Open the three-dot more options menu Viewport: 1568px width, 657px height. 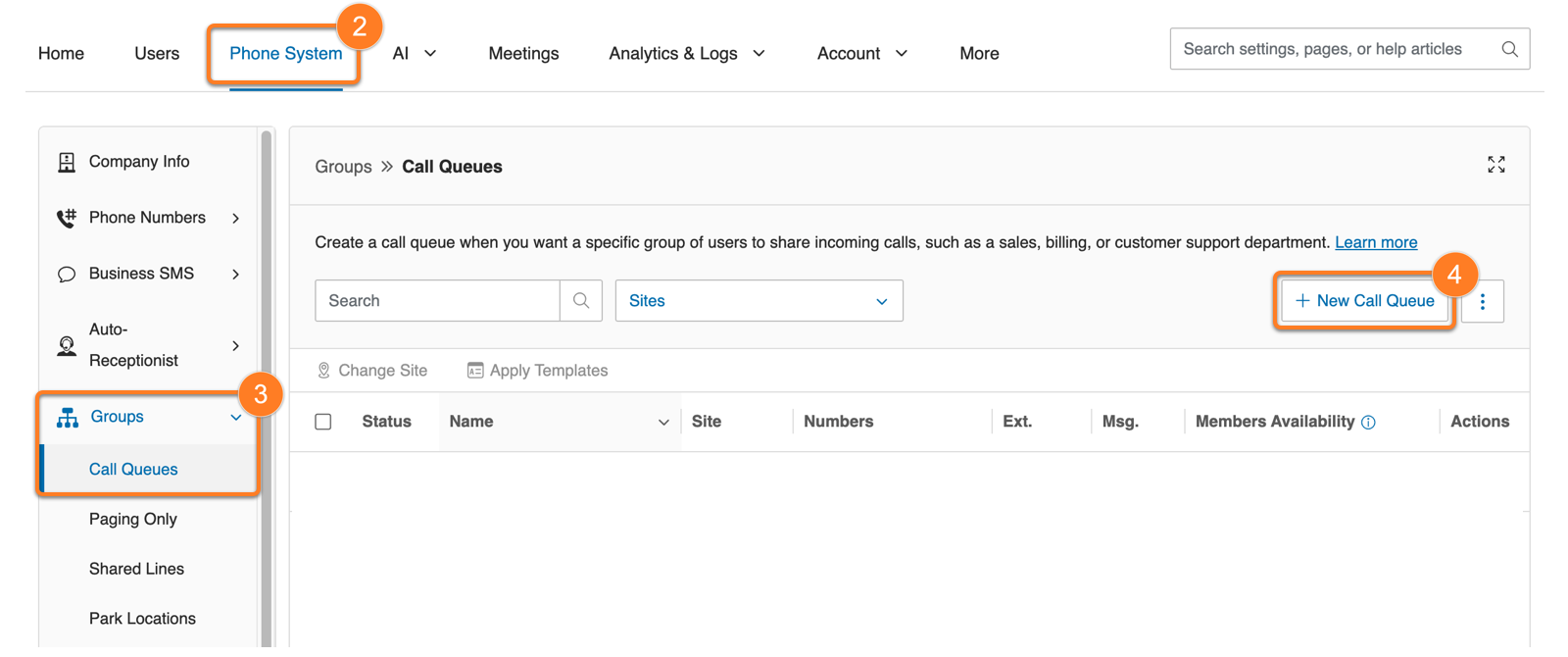pyautogui.click(x=1482, y=302)
